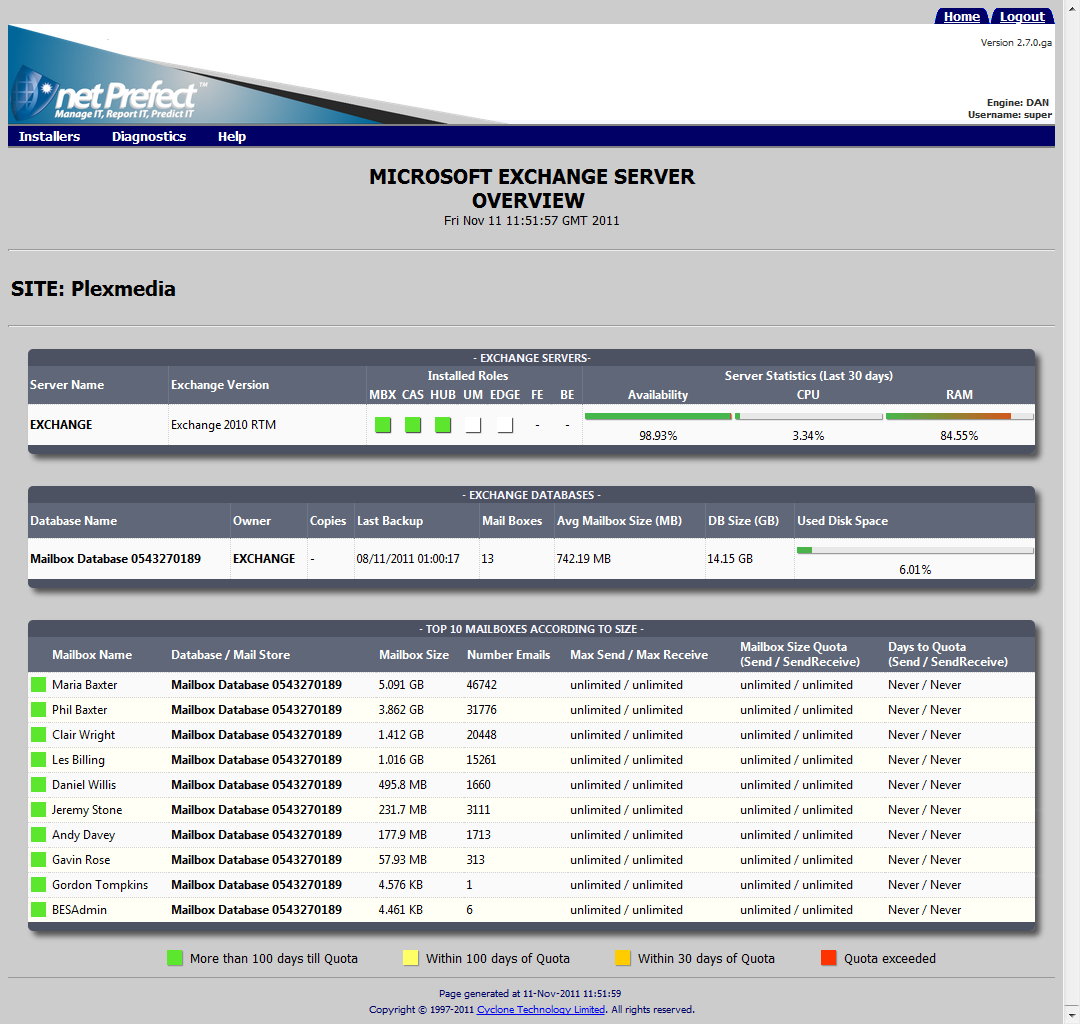Screen dimensions: 1080x1024
Task: Click the Number Emails column header
Action: tap(508, 655)
